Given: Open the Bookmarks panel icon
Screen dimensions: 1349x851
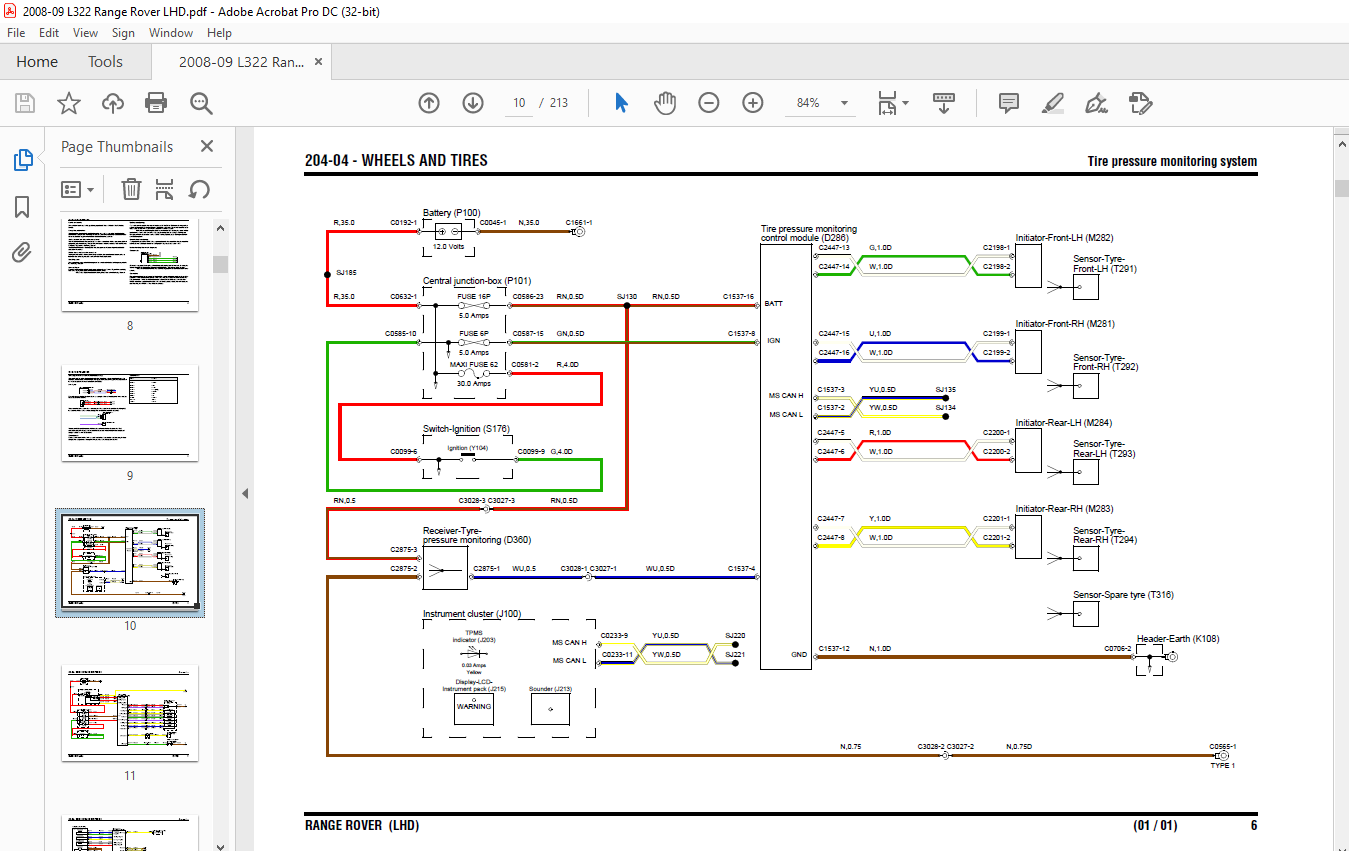Looking at the screenshot, I should [x=22, y=206].
